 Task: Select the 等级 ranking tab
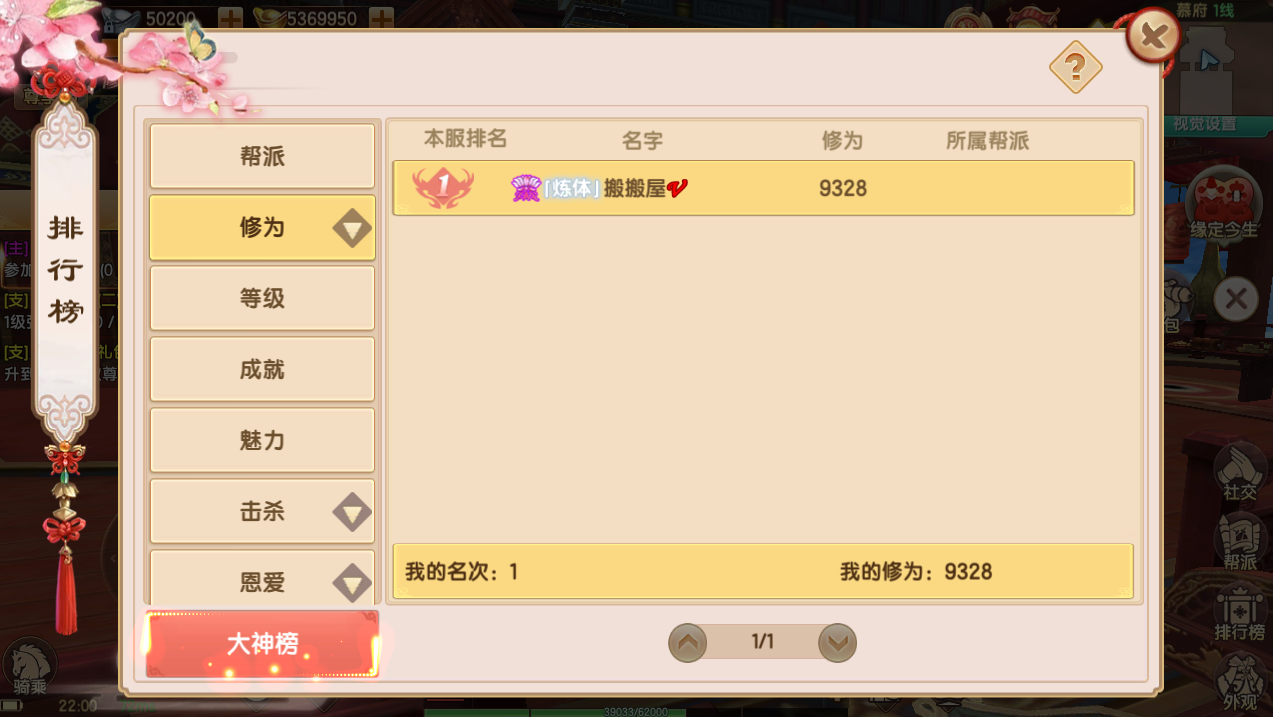[x=262, y=299]
